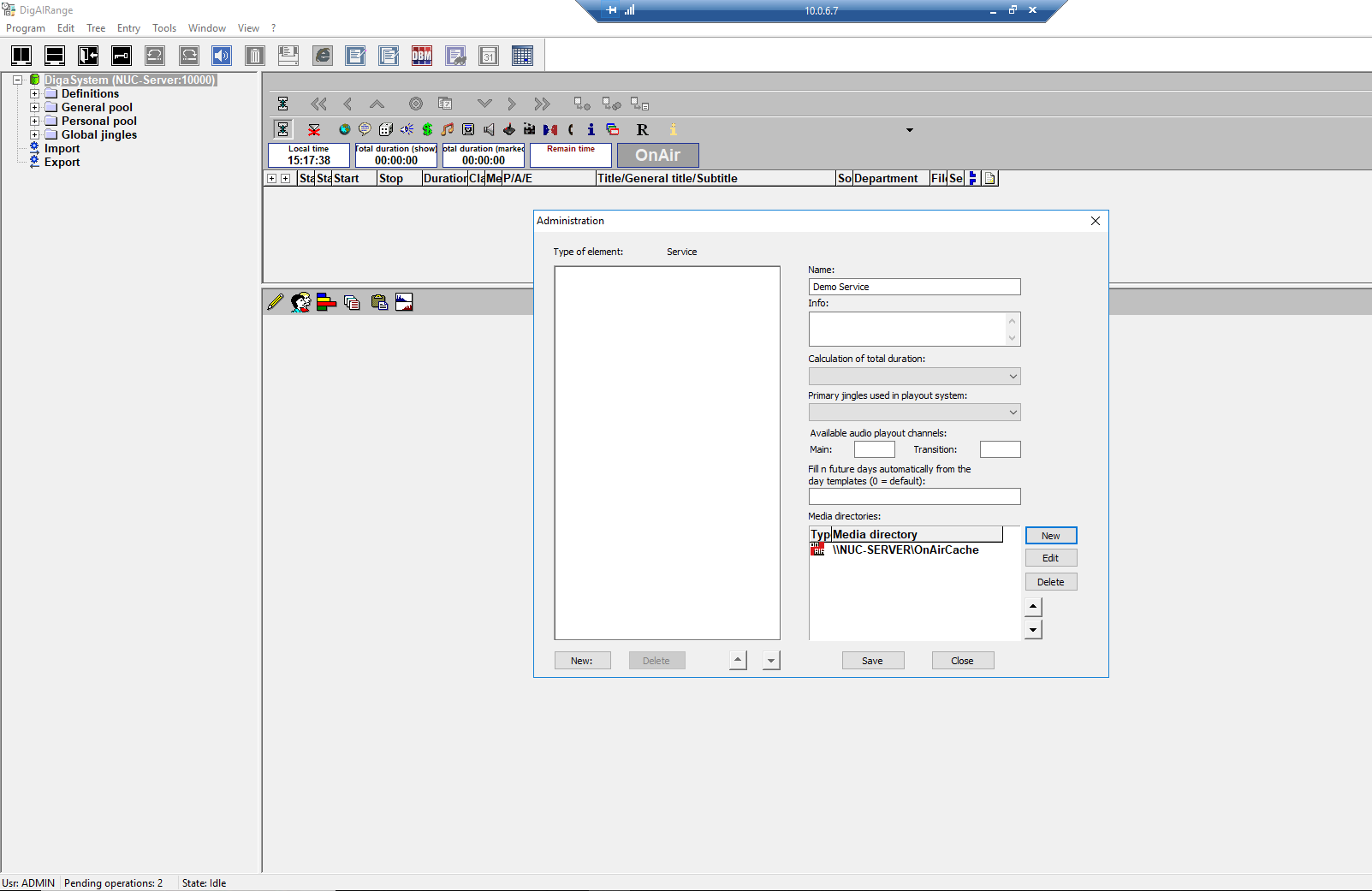Click the black key icon in toolbar
This screenshot has height=891, width=1372.
click(122, 56)
